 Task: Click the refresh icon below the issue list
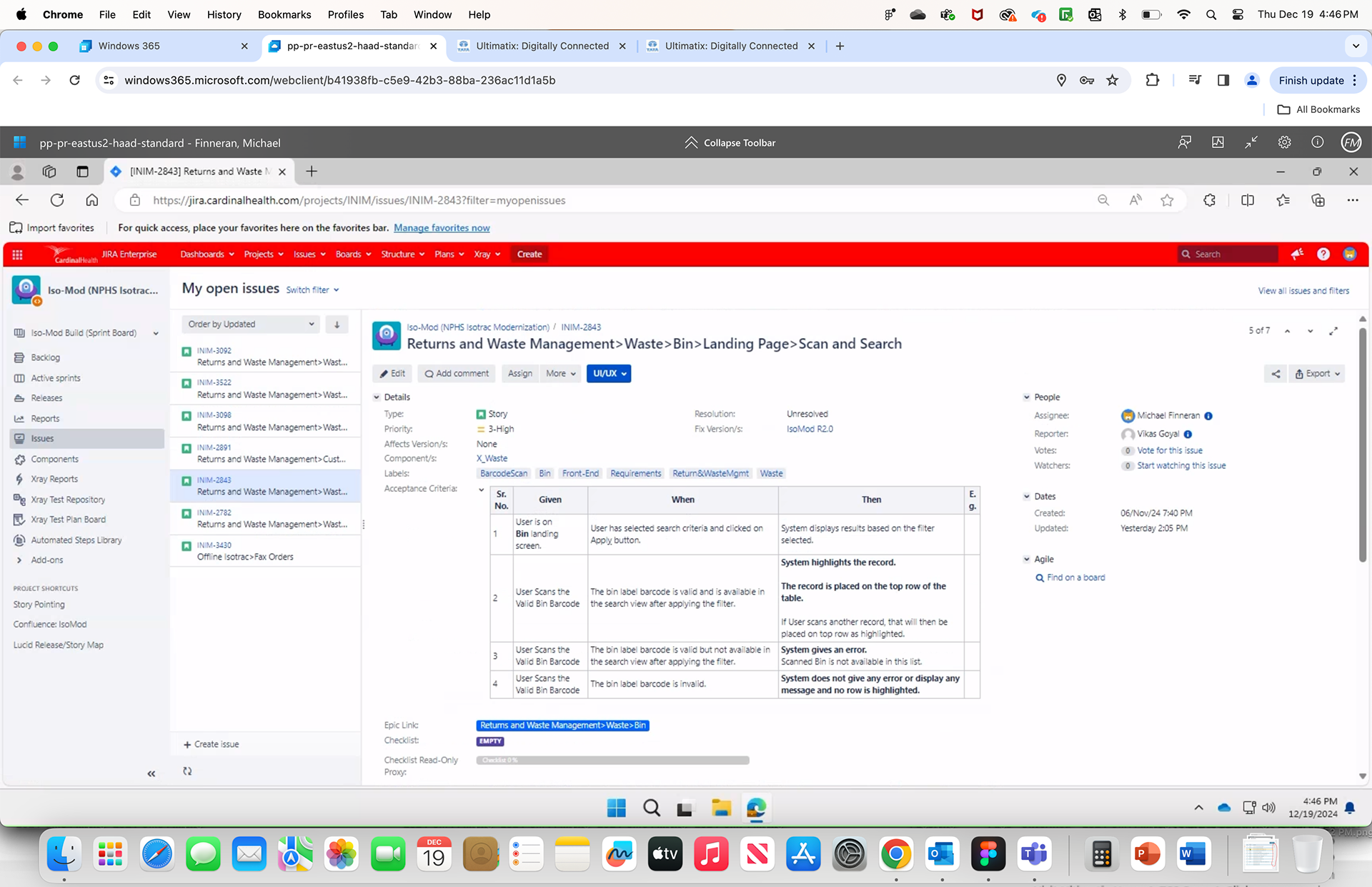pos(187,771)
